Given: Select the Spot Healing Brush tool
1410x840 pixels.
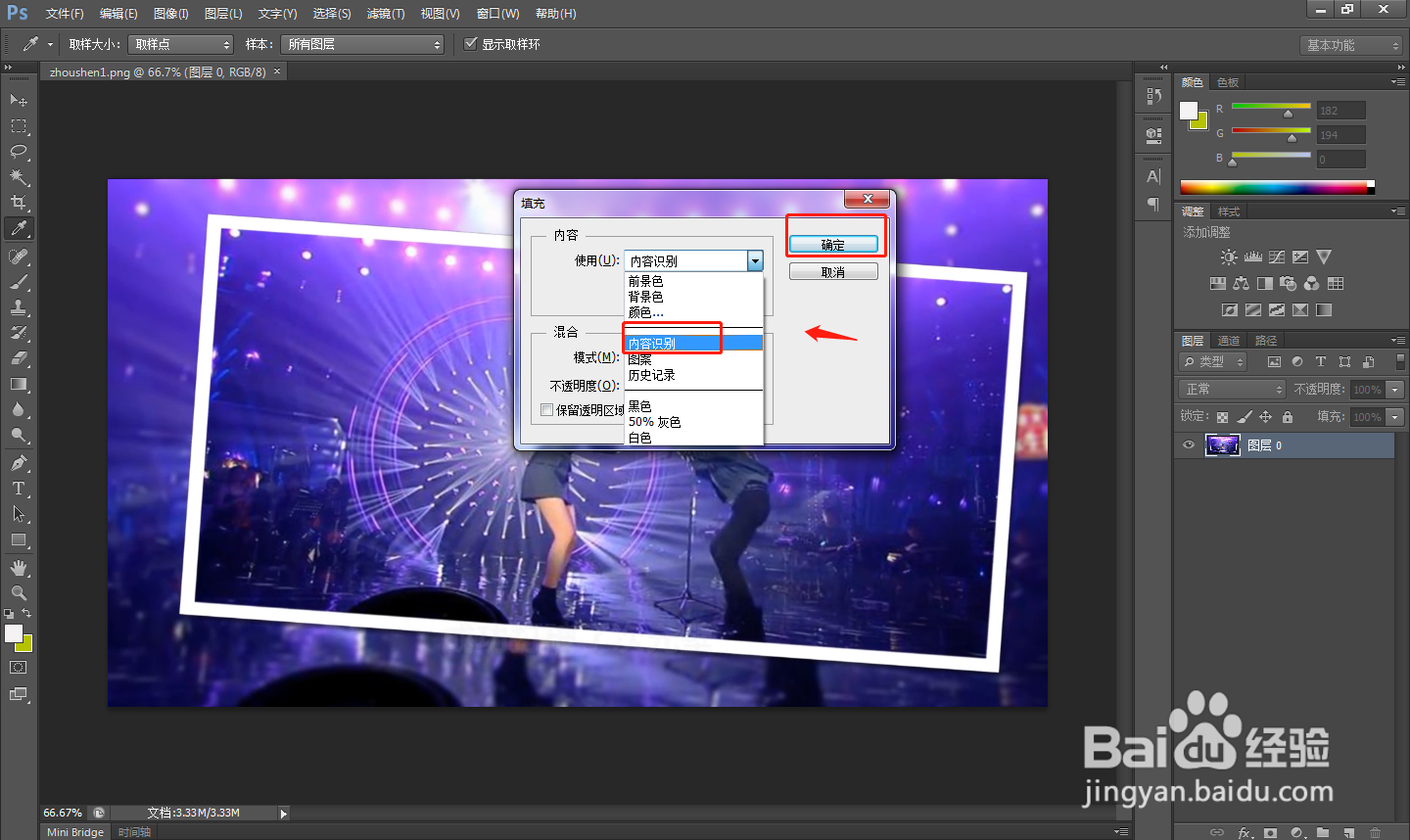Looking at the screenshot, I should point(19,257).
